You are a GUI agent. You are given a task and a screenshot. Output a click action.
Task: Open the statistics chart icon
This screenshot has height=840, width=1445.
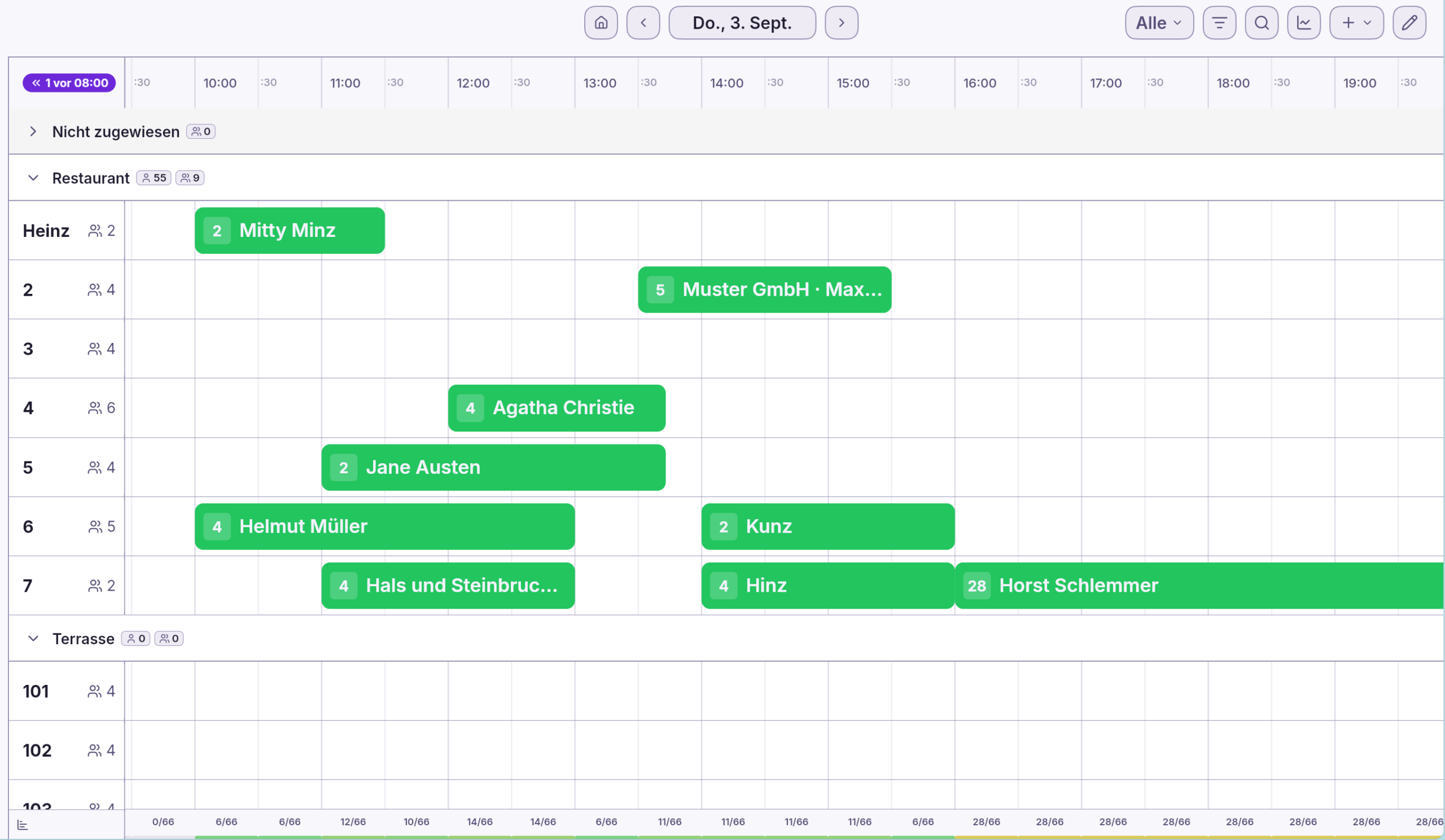point(1303,23)
